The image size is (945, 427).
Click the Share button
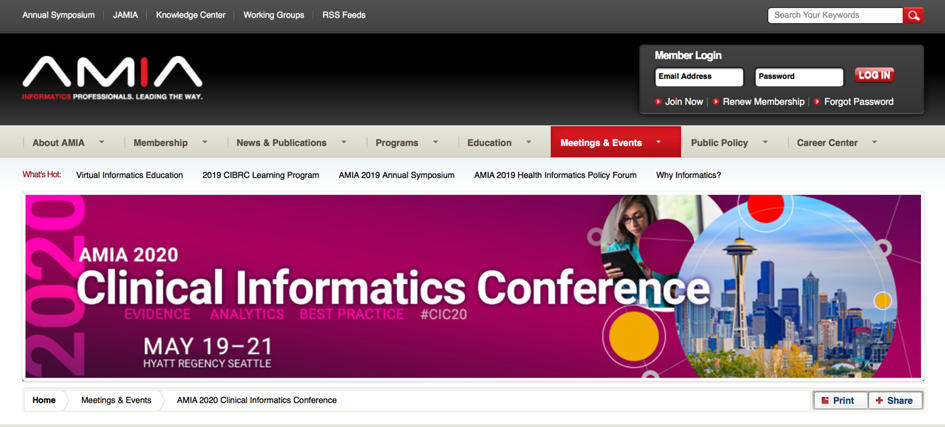pos(895,401)
